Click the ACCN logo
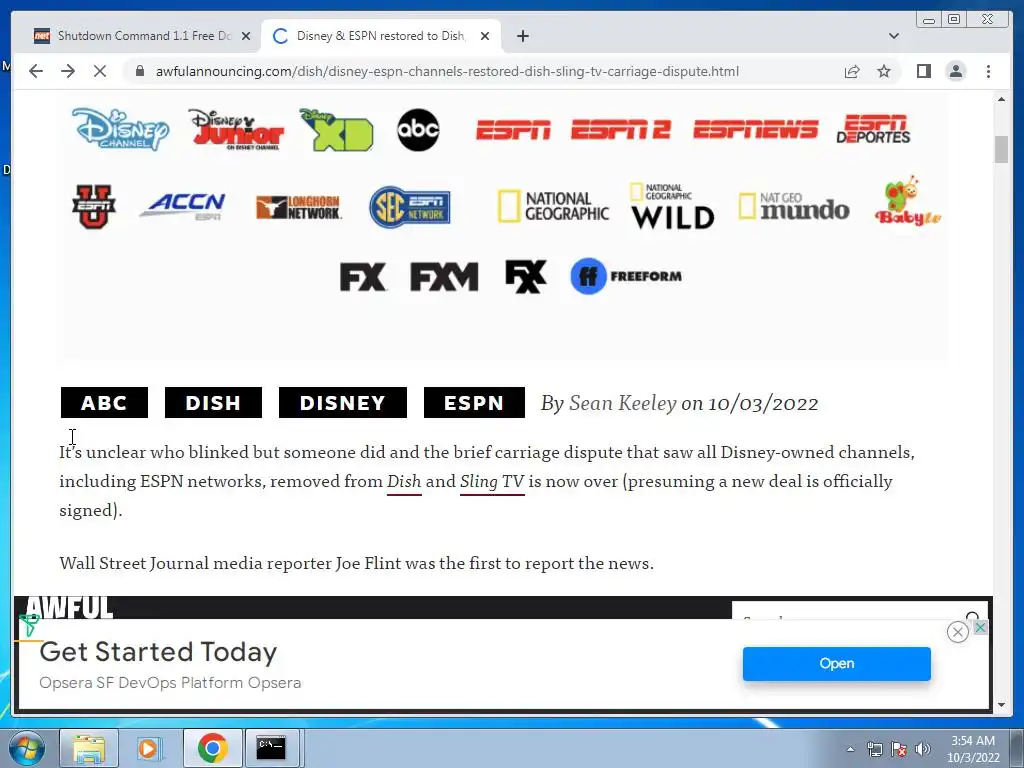 (184, 206)
